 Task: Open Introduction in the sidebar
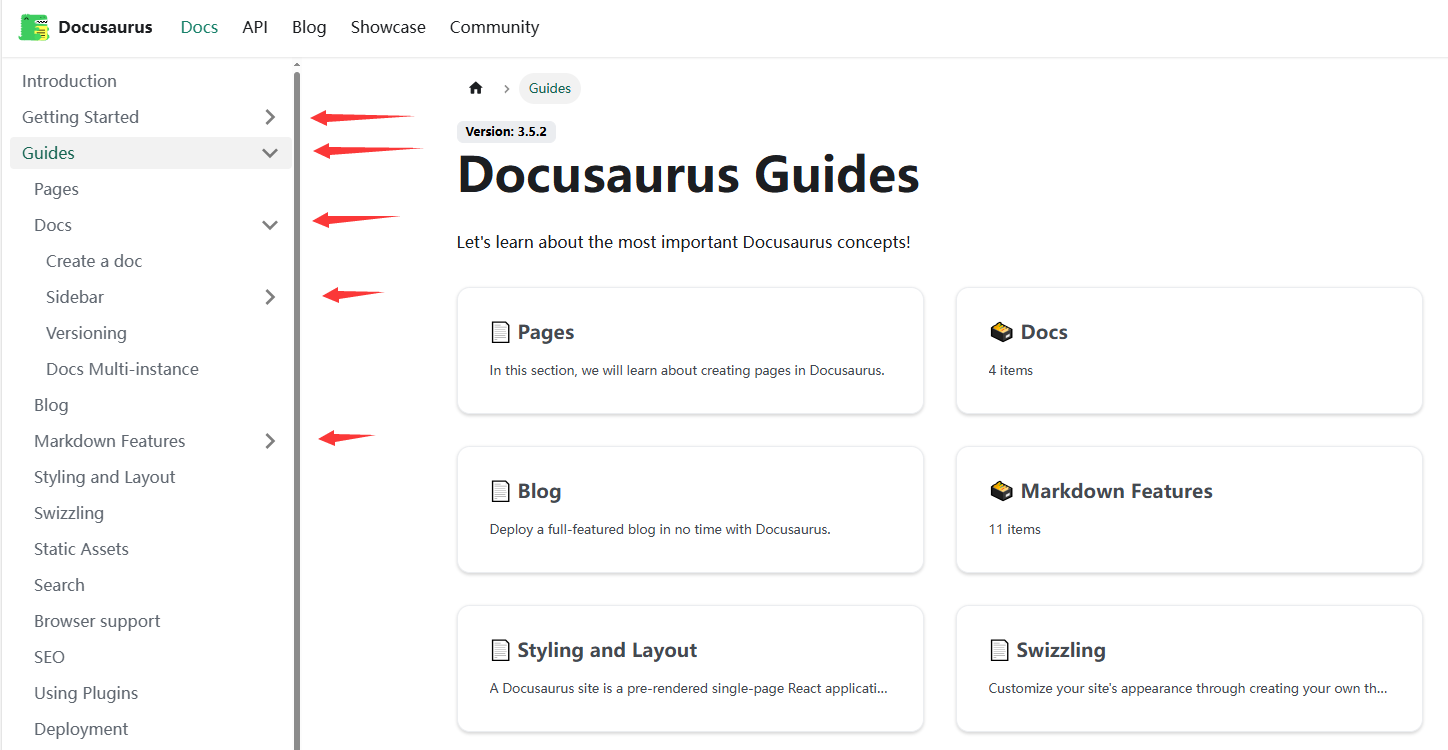pyautogui.click(x=69, y=81)
